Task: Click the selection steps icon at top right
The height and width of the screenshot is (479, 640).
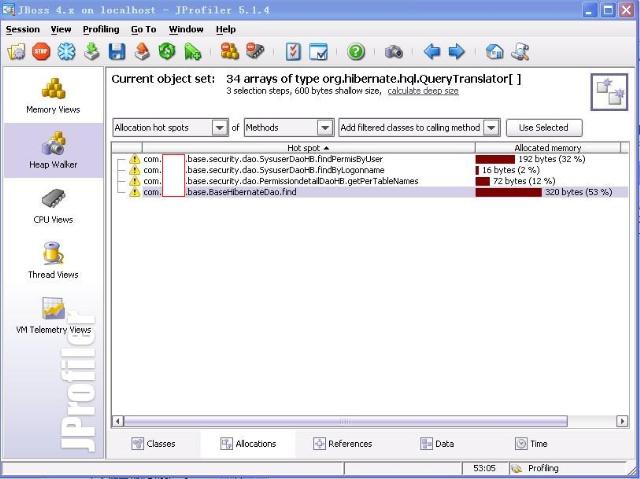Action: click(x=609, y=92)
